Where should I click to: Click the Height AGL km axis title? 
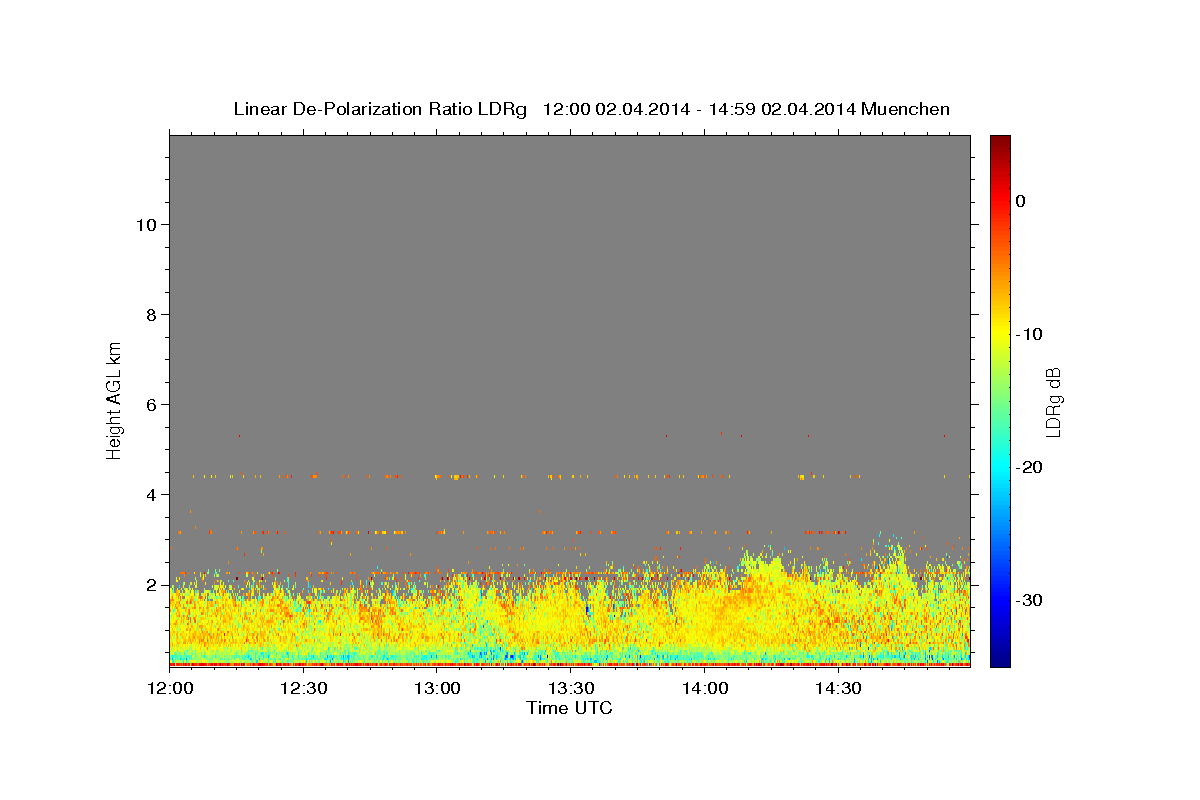[x=114, y=400]
